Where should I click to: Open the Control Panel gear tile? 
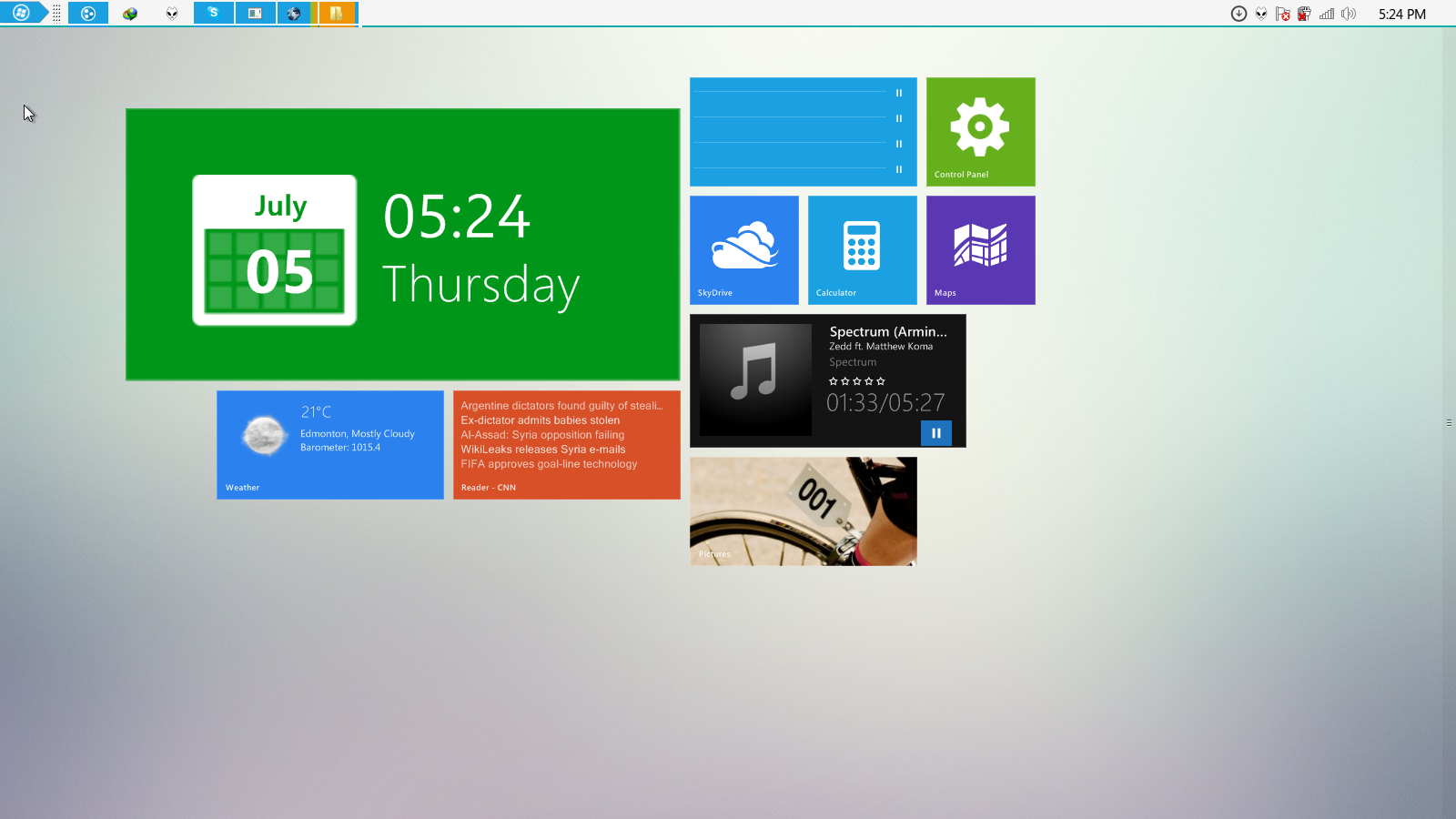[x=980, y=131]
